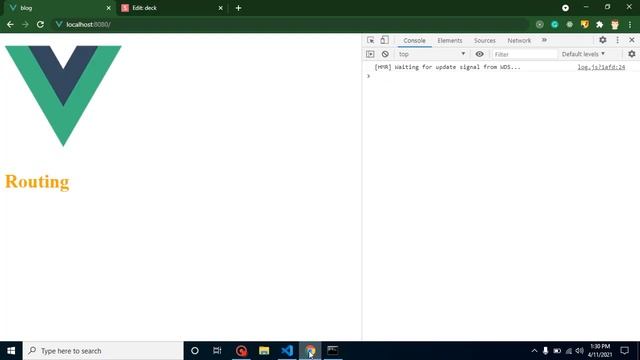Open DevTools settings gear
The height and width of the screenshot is (360, 640).
[x=602, y=40]
